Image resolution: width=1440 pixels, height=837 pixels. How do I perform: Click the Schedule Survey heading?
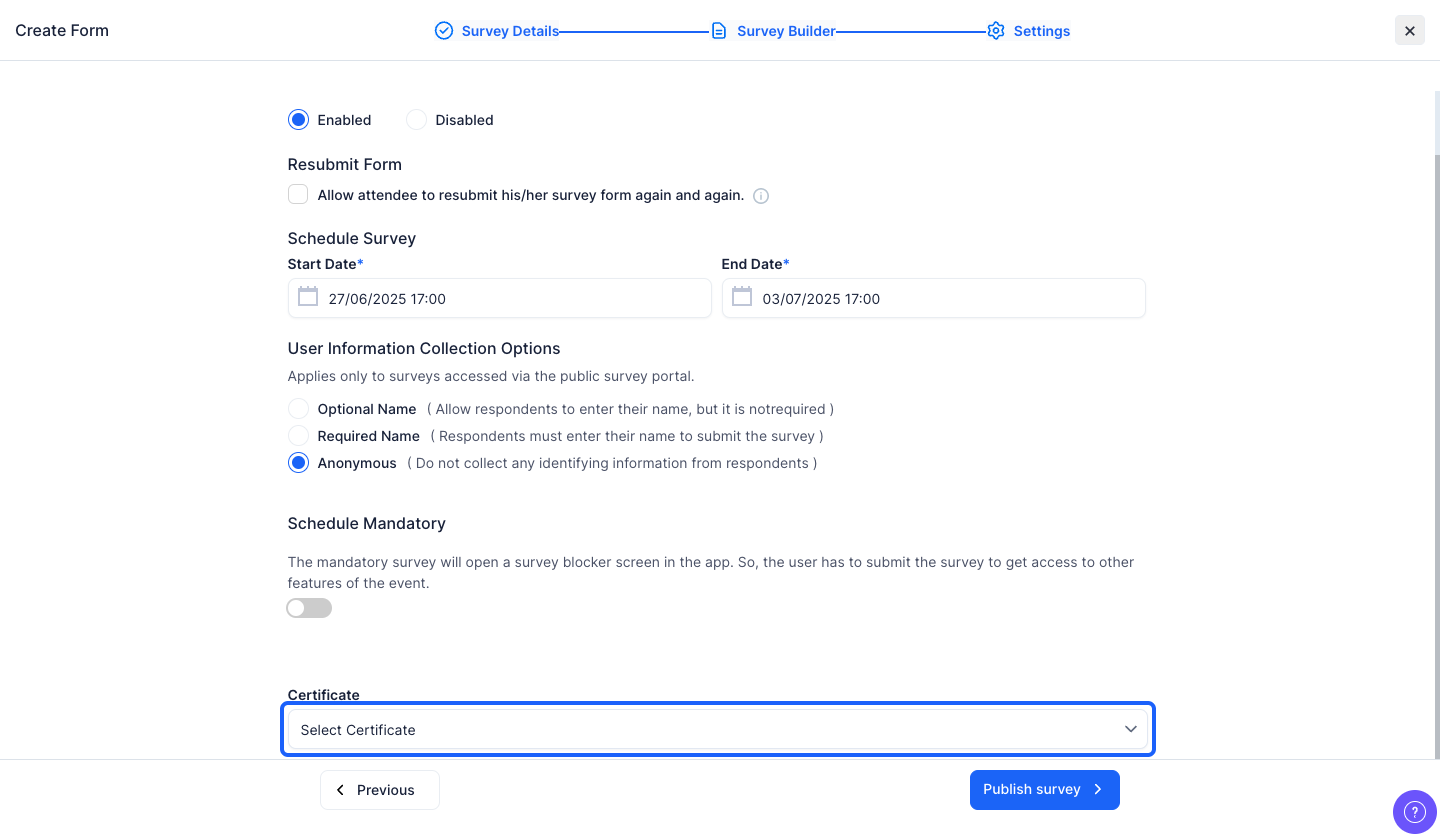point(352,238)
